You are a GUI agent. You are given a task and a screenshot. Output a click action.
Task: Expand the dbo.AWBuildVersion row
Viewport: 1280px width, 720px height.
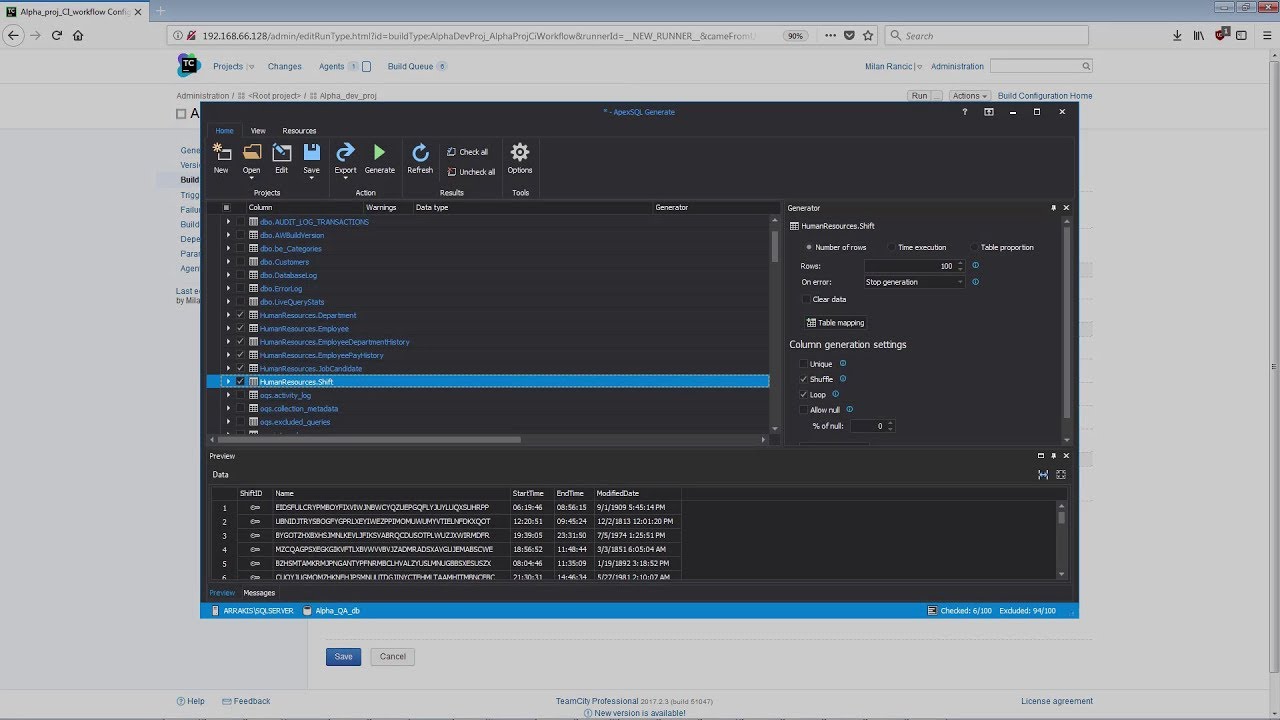click(x=228, y=235)
